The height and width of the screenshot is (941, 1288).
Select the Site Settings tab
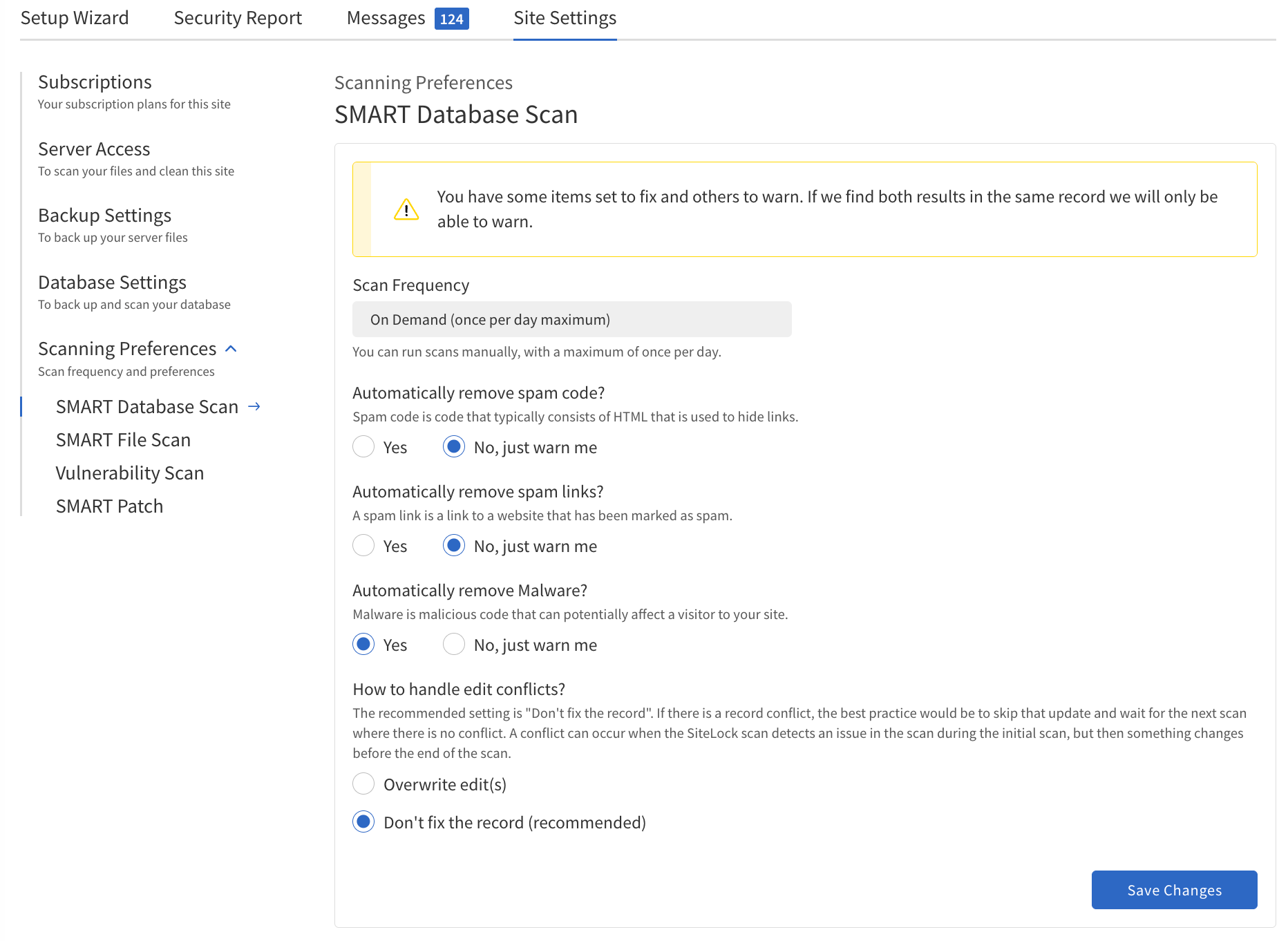(565, 18)
